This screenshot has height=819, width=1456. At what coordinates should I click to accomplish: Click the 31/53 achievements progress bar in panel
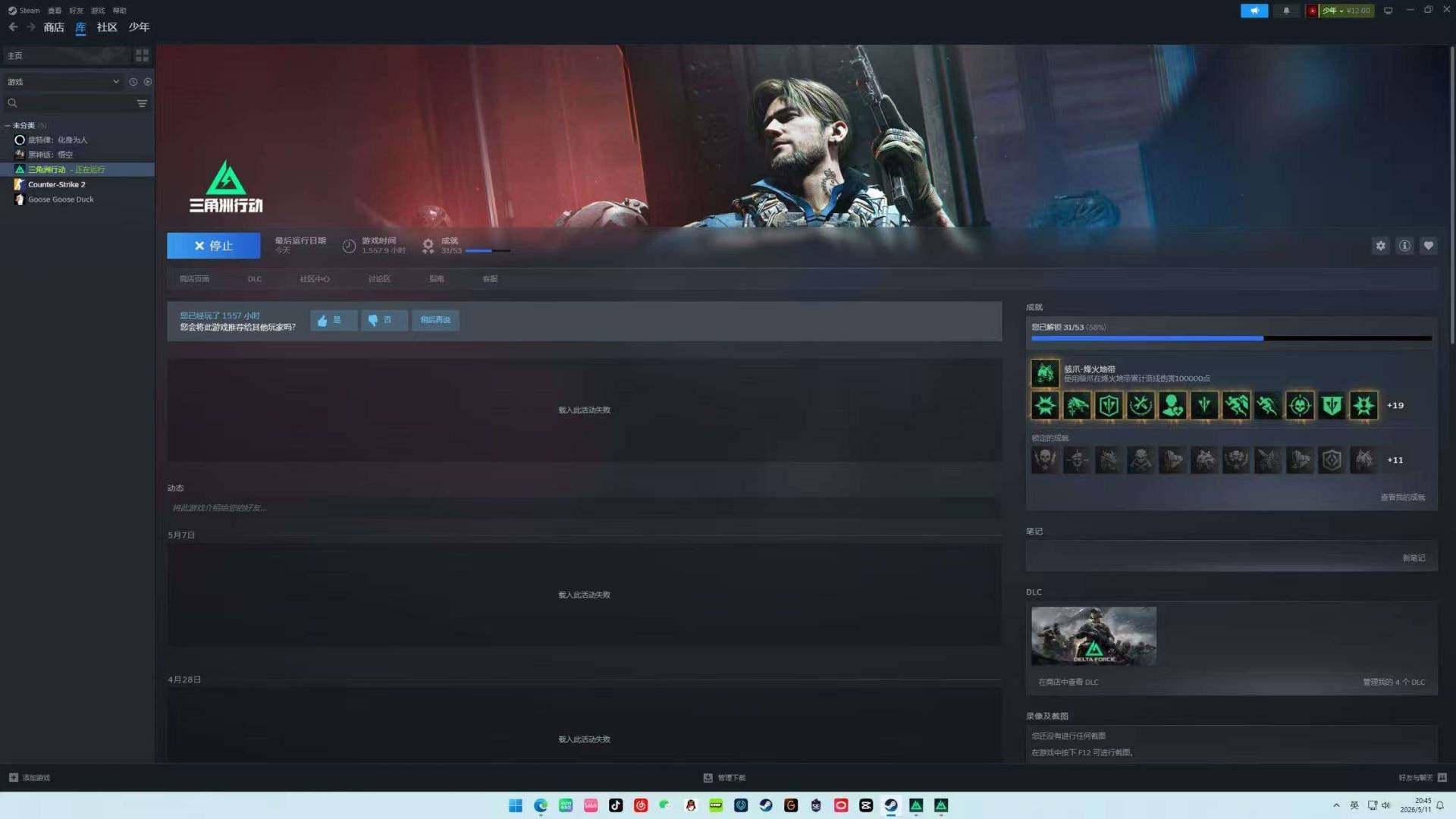(x=1232, y=339)
